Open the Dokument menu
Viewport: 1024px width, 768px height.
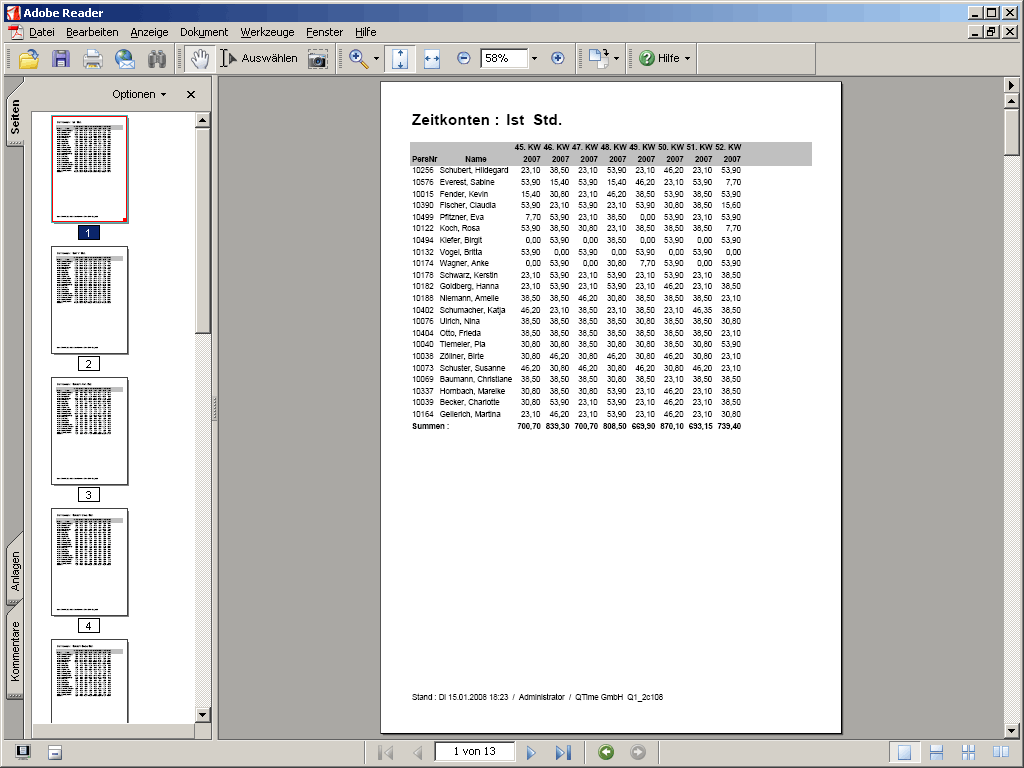(x=204, y=32)
